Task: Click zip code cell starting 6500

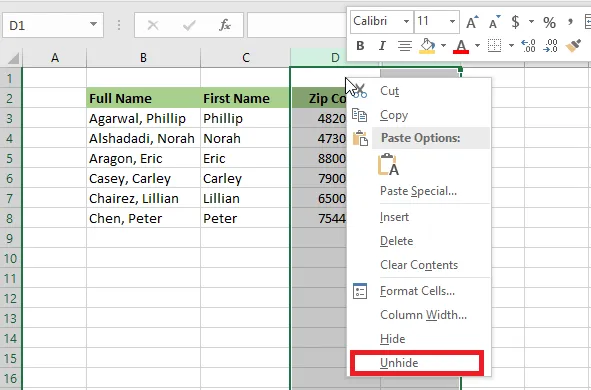Action: point(319,198)
